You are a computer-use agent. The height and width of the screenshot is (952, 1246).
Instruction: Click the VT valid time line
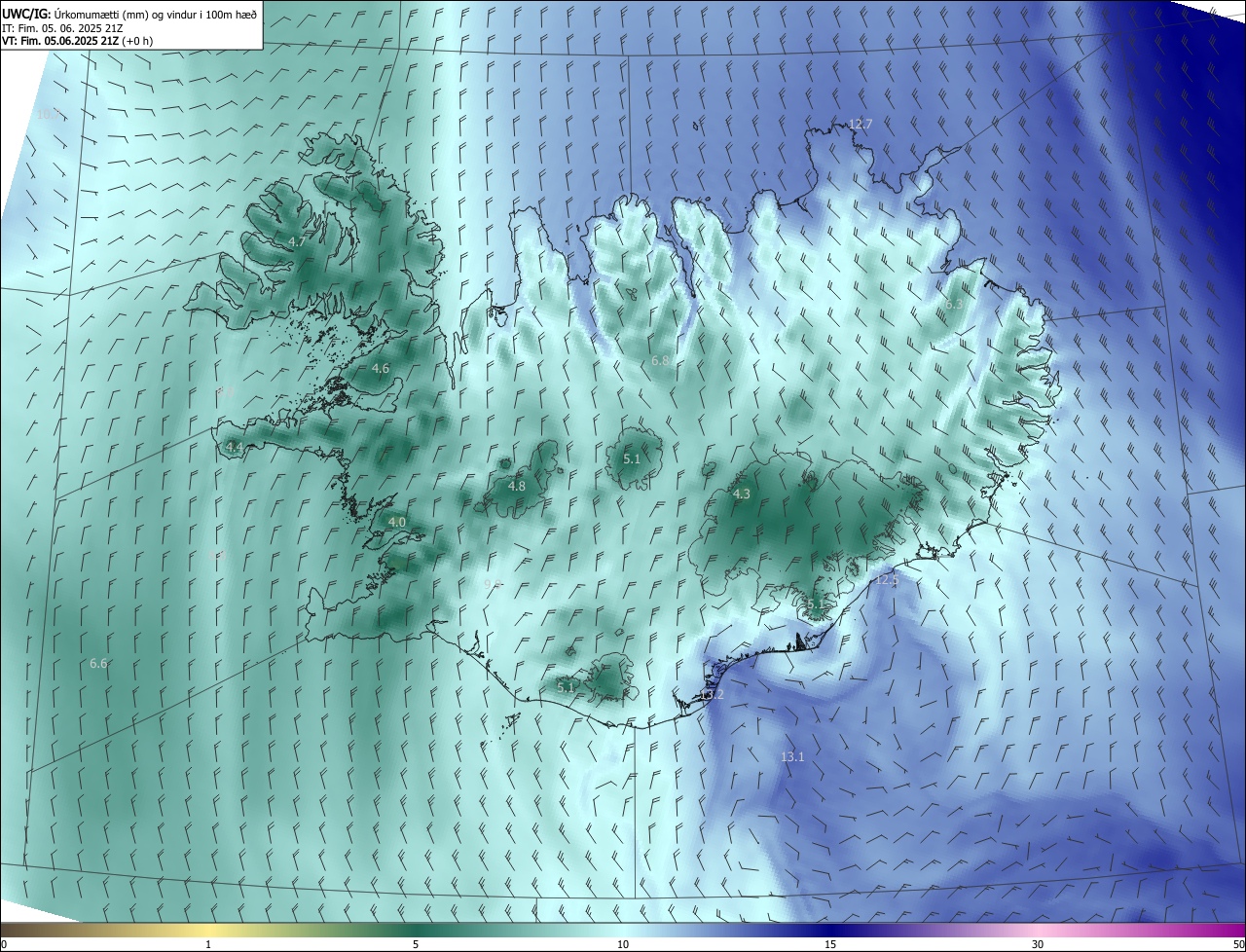tap(77, 41)
